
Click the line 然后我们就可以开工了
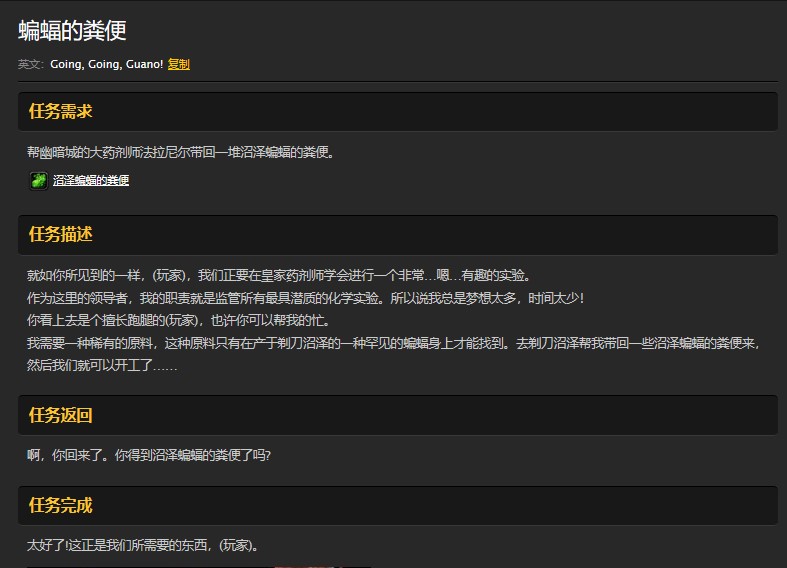pyautogui.click(x=102, y=366)
